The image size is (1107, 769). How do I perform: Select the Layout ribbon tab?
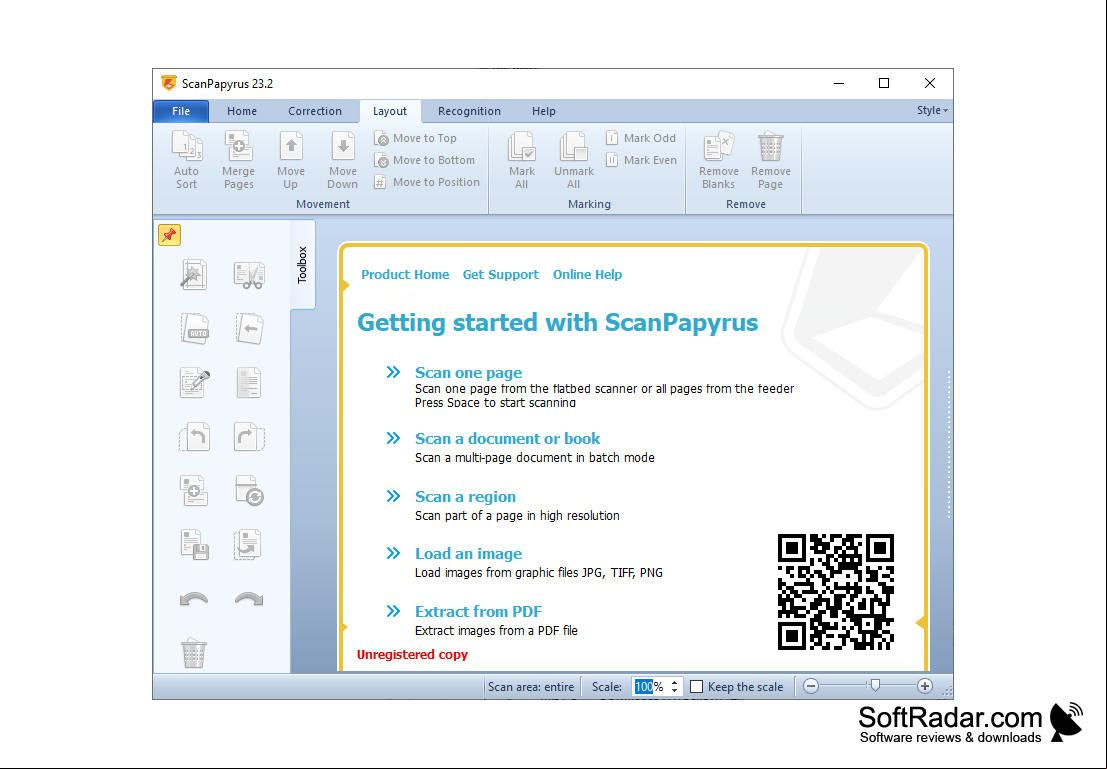[x=390, y=111]
